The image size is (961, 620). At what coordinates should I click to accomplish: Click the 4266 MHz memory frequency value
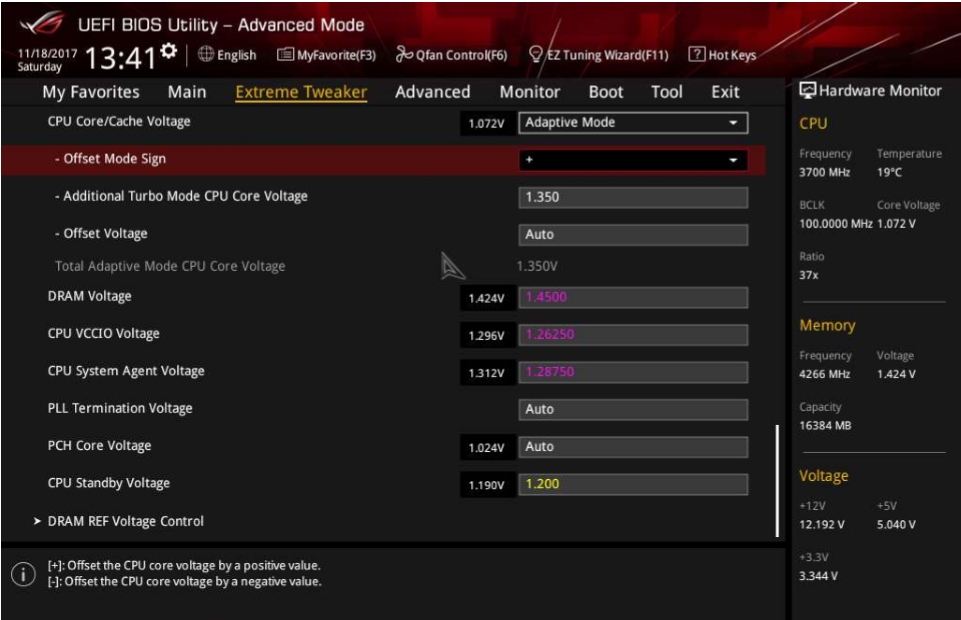click(x=824, y=374)
